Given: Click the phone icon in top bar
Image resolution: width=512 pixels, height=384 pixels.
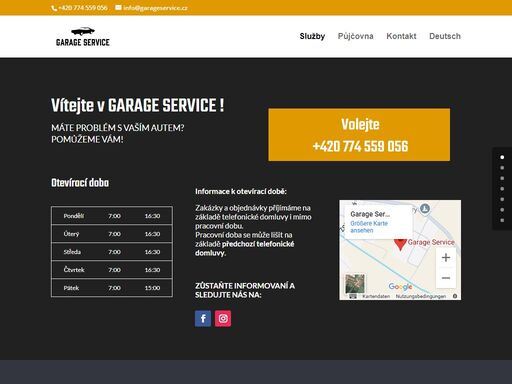Looking at the screenshot, I should [54, 8].
